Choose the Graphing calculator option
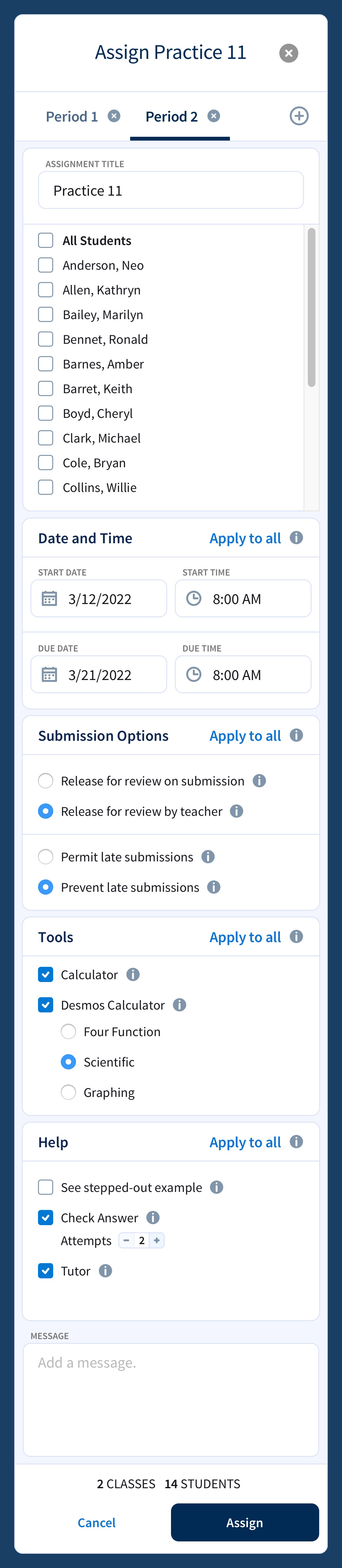Screen dimensions: 342x1568 pos(68,1092)
